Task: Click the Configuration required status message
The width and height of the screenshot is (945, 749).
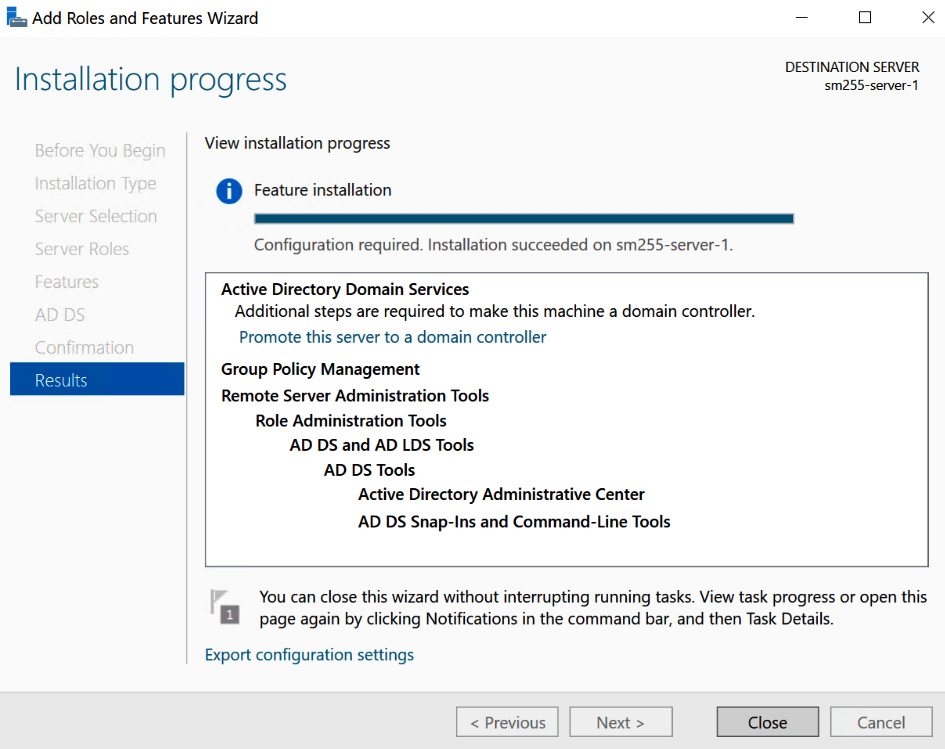Action: tap(494, 245)
